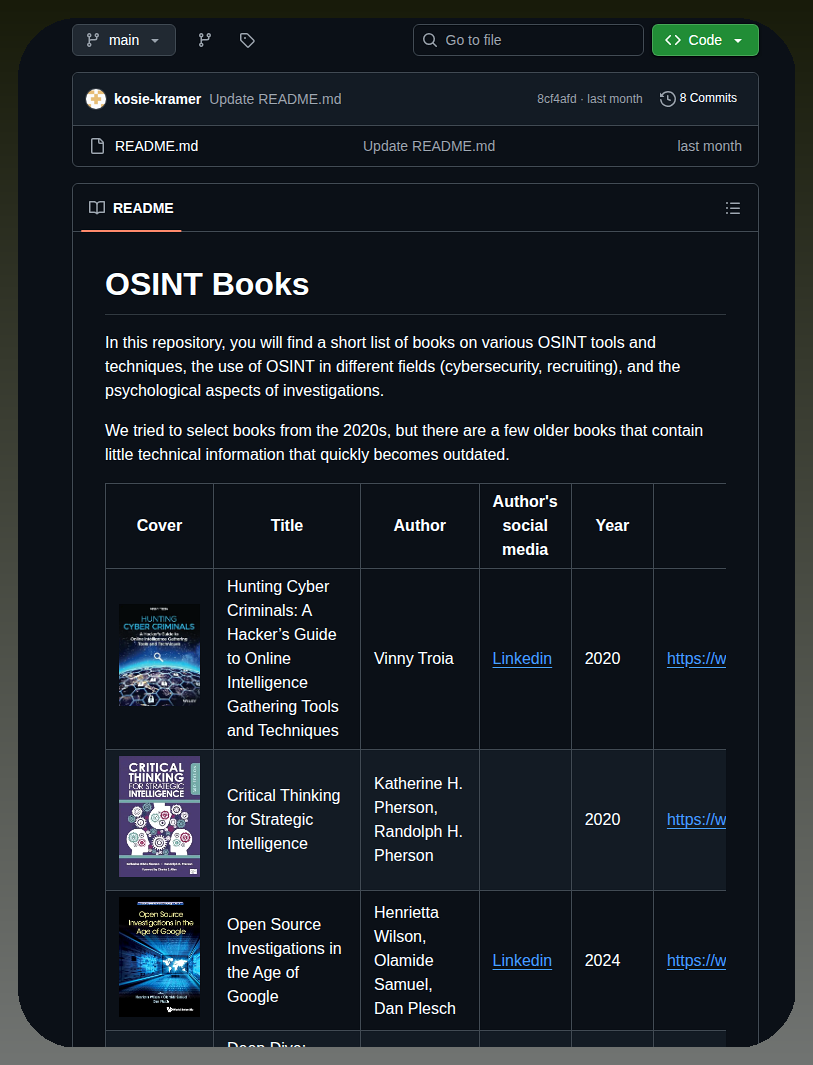Select year 2020 in Vinny Troia row
Screen dimensions: 813x1065
coord(612,659)
